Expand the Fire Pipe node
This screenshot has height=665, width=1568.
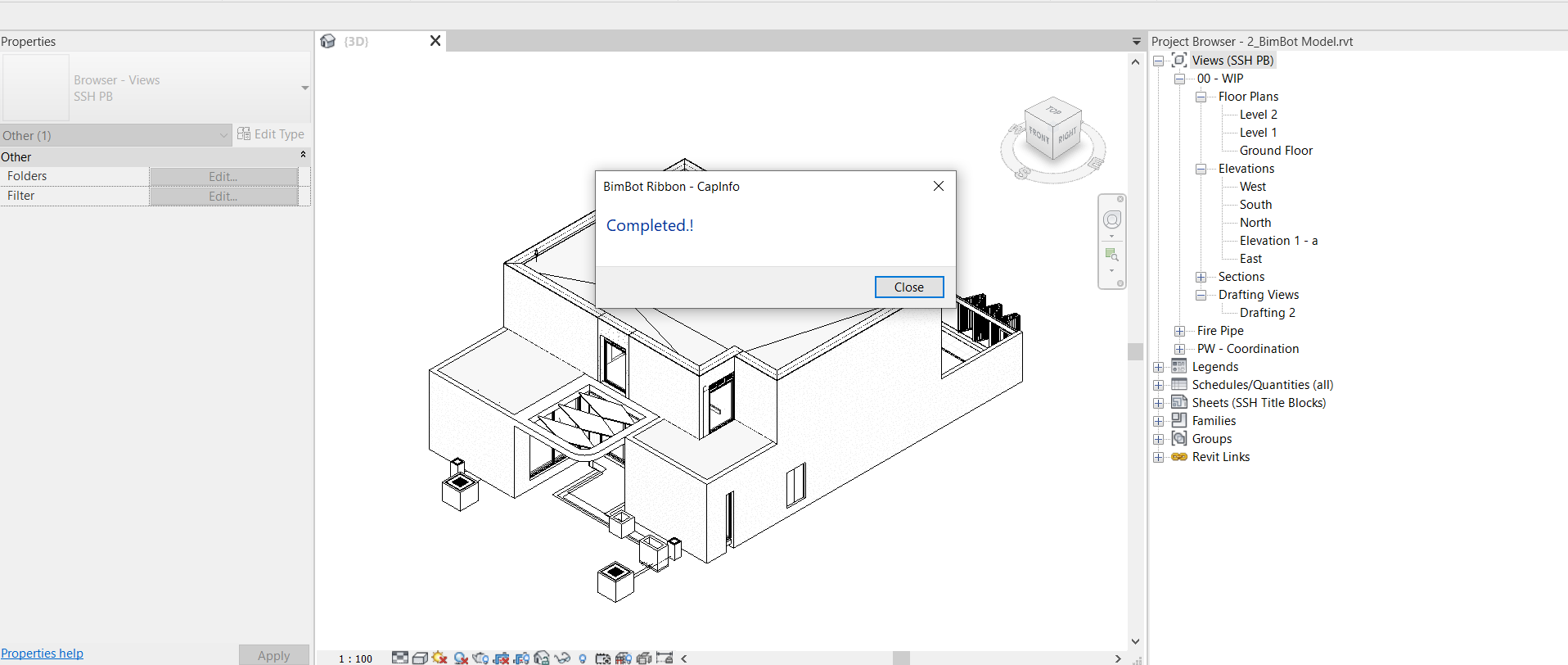pyautogui.click(x=1180, y=331)
